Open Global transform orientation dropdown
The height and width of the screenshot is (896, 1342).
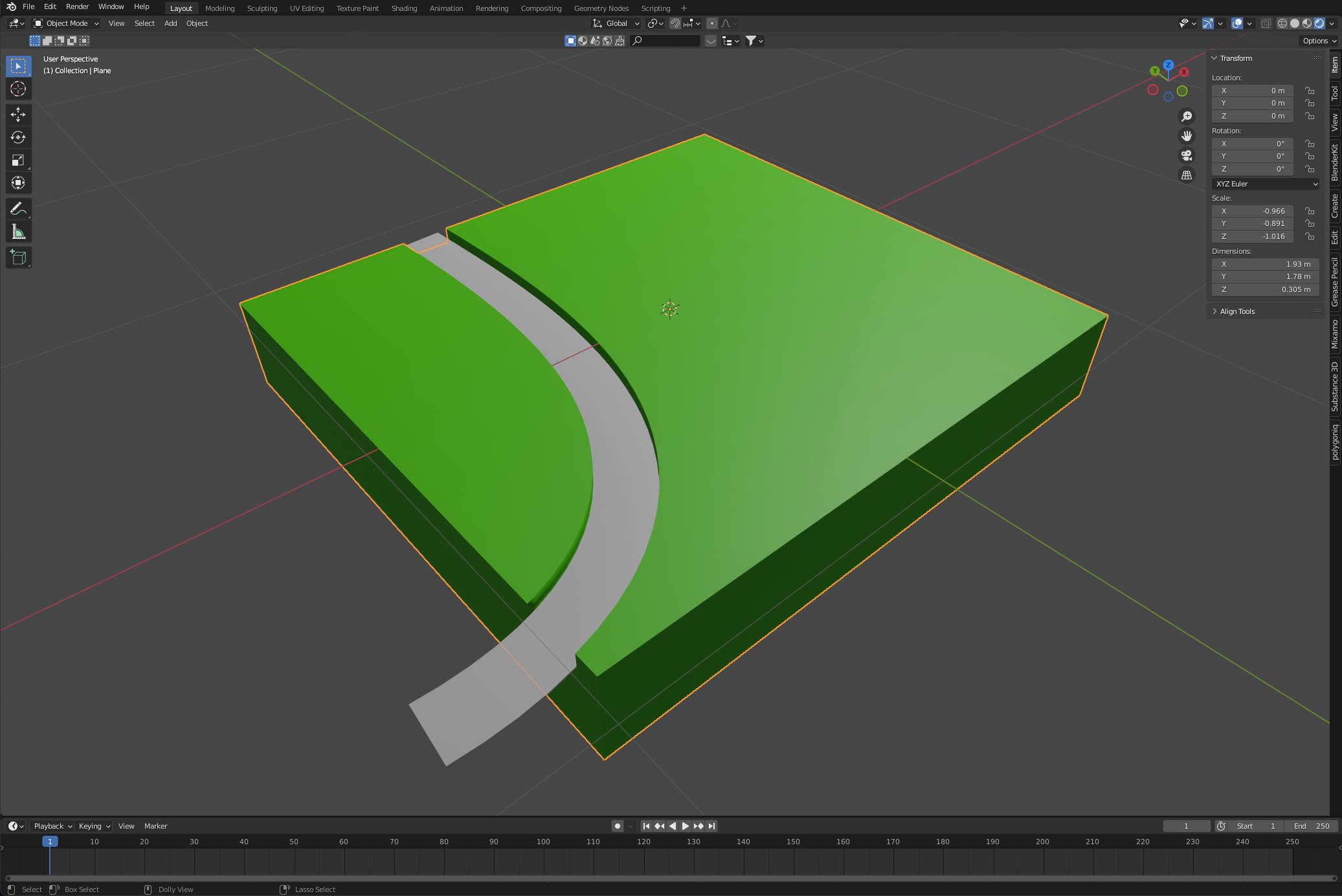[616, 23]
